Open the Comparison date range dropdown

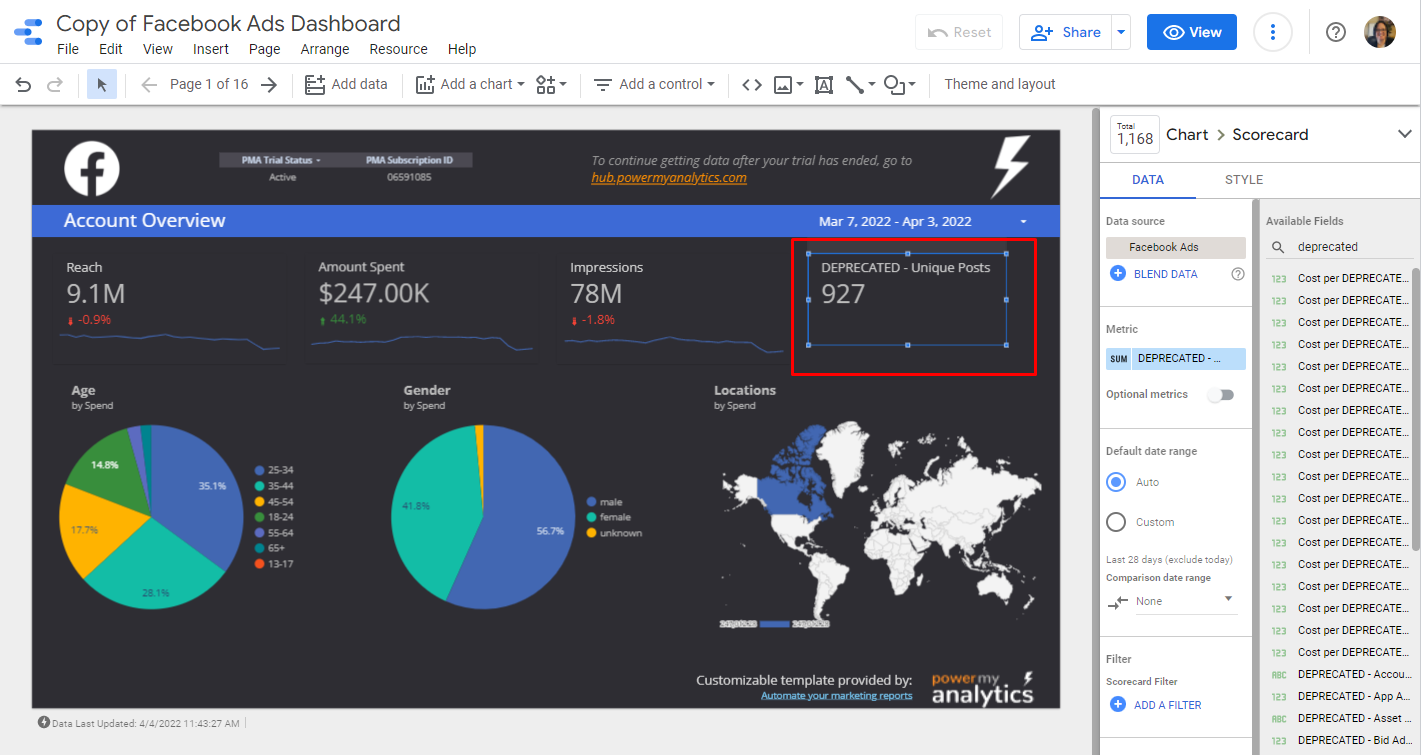tap(1185, 601)
